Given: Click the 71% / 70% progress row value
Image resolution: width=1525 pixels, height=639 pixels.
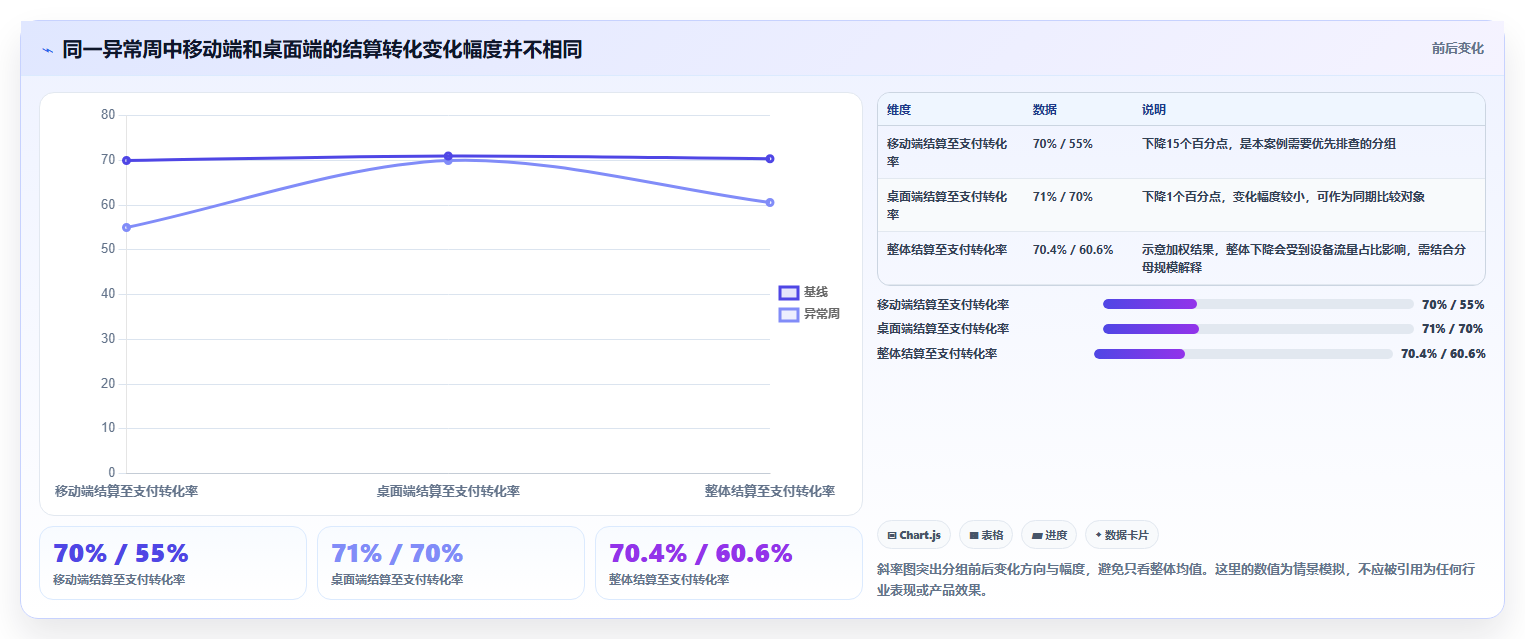Looking at the screenshot, I should (x=1453, y=329).
